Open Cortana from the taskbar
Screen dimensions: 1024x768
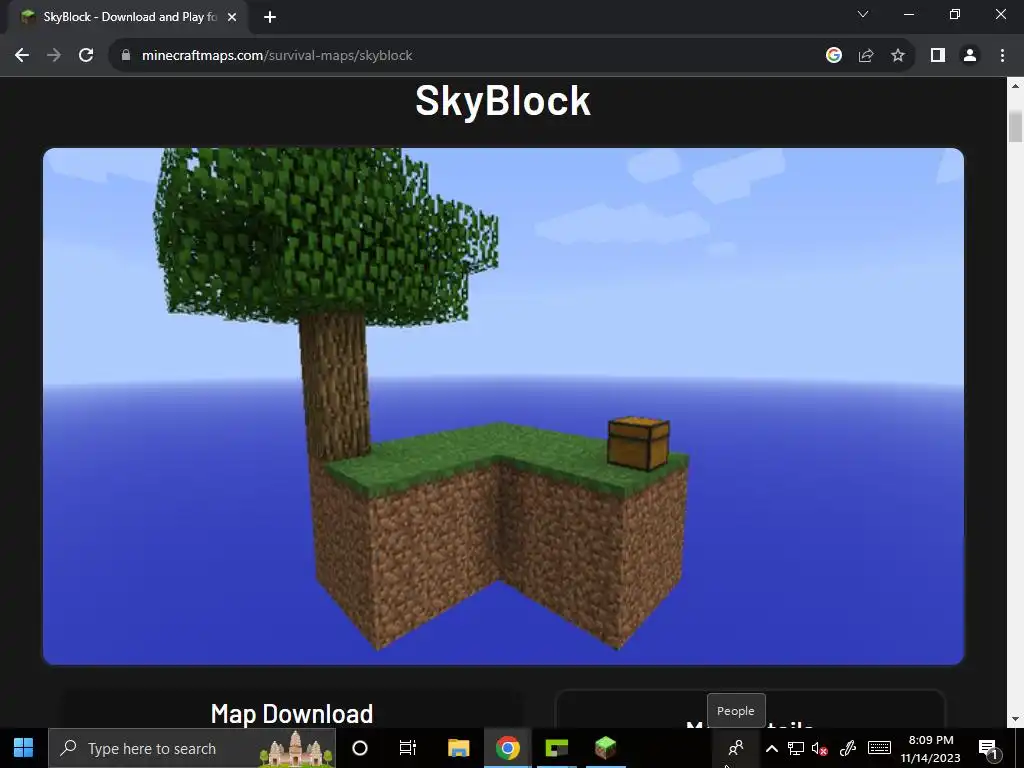click(360, 748)
